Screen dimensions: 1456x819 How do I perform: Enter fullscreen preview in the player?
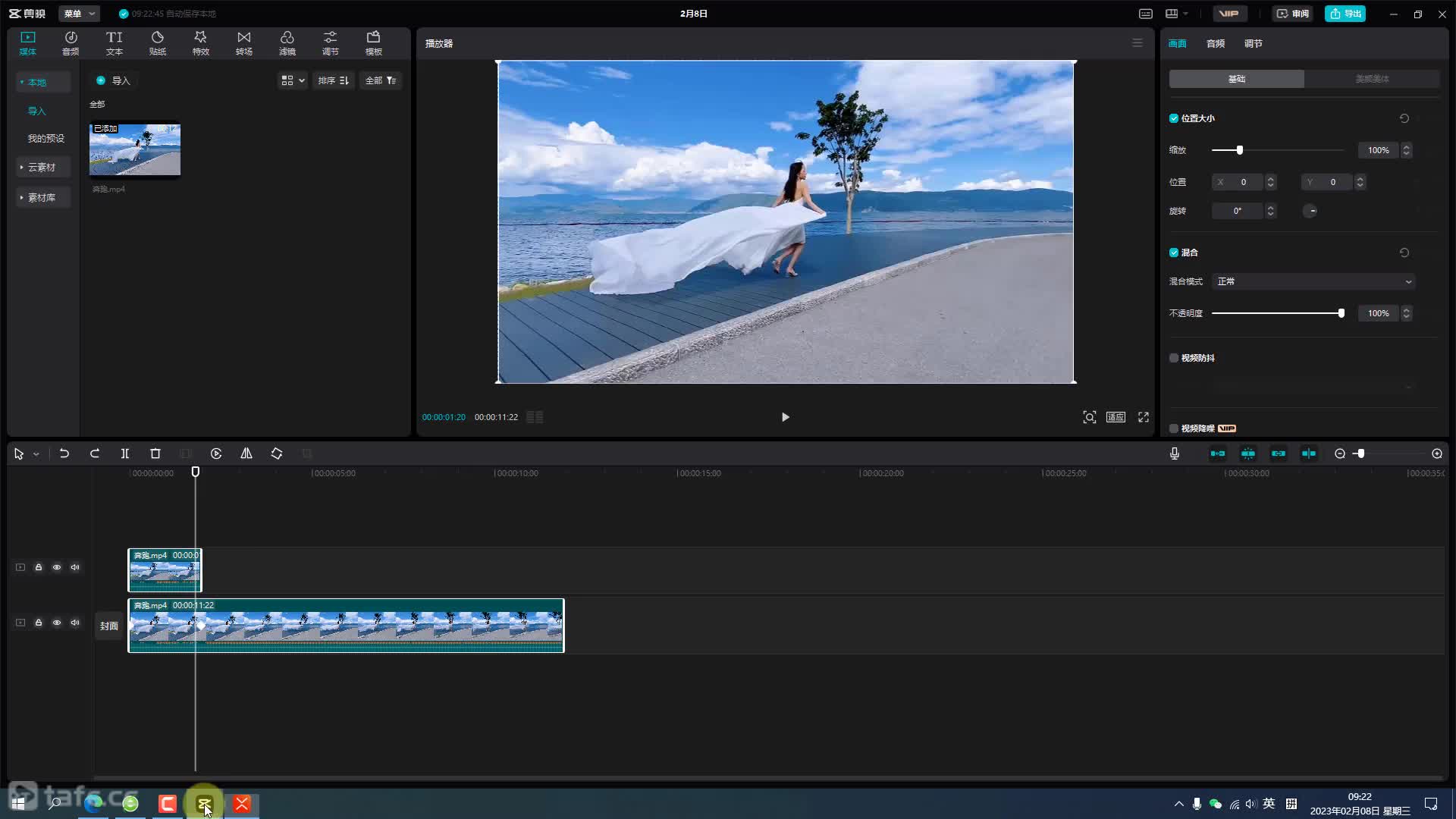pos(1144,417)
